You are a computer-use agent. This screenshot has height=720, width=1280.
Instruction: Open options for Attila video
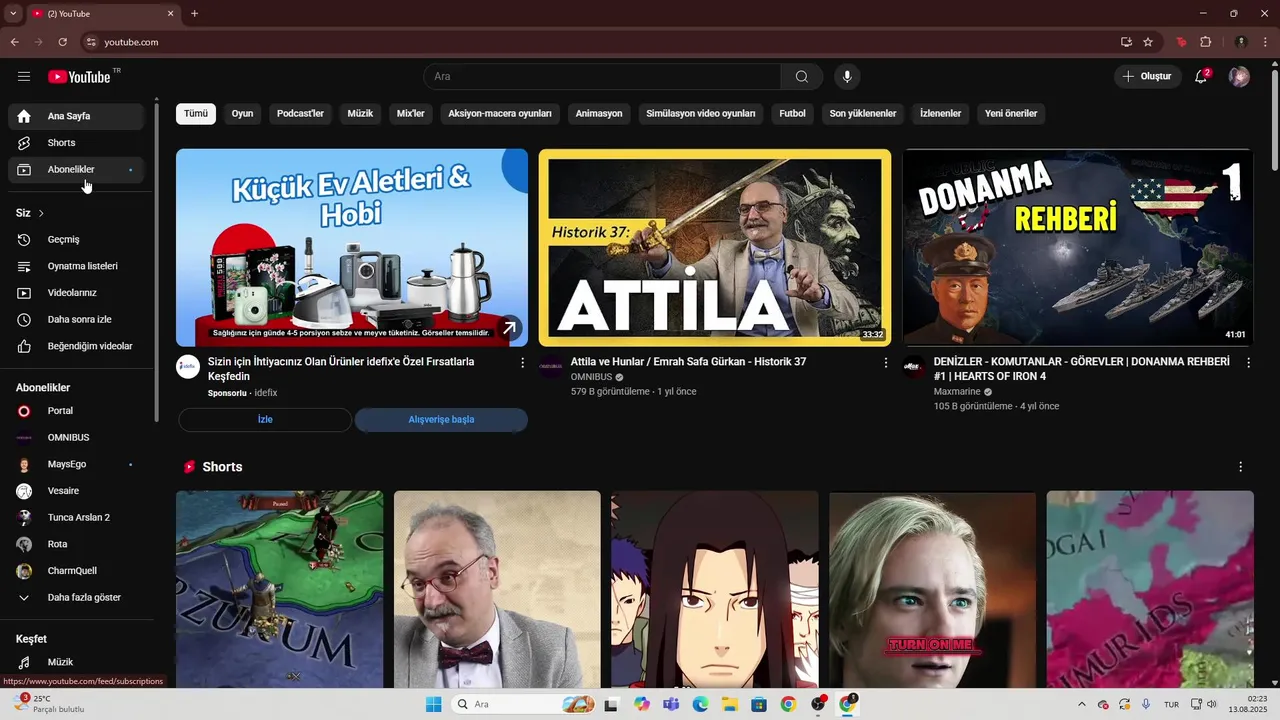pyautogui.click(x=885, y=363)
